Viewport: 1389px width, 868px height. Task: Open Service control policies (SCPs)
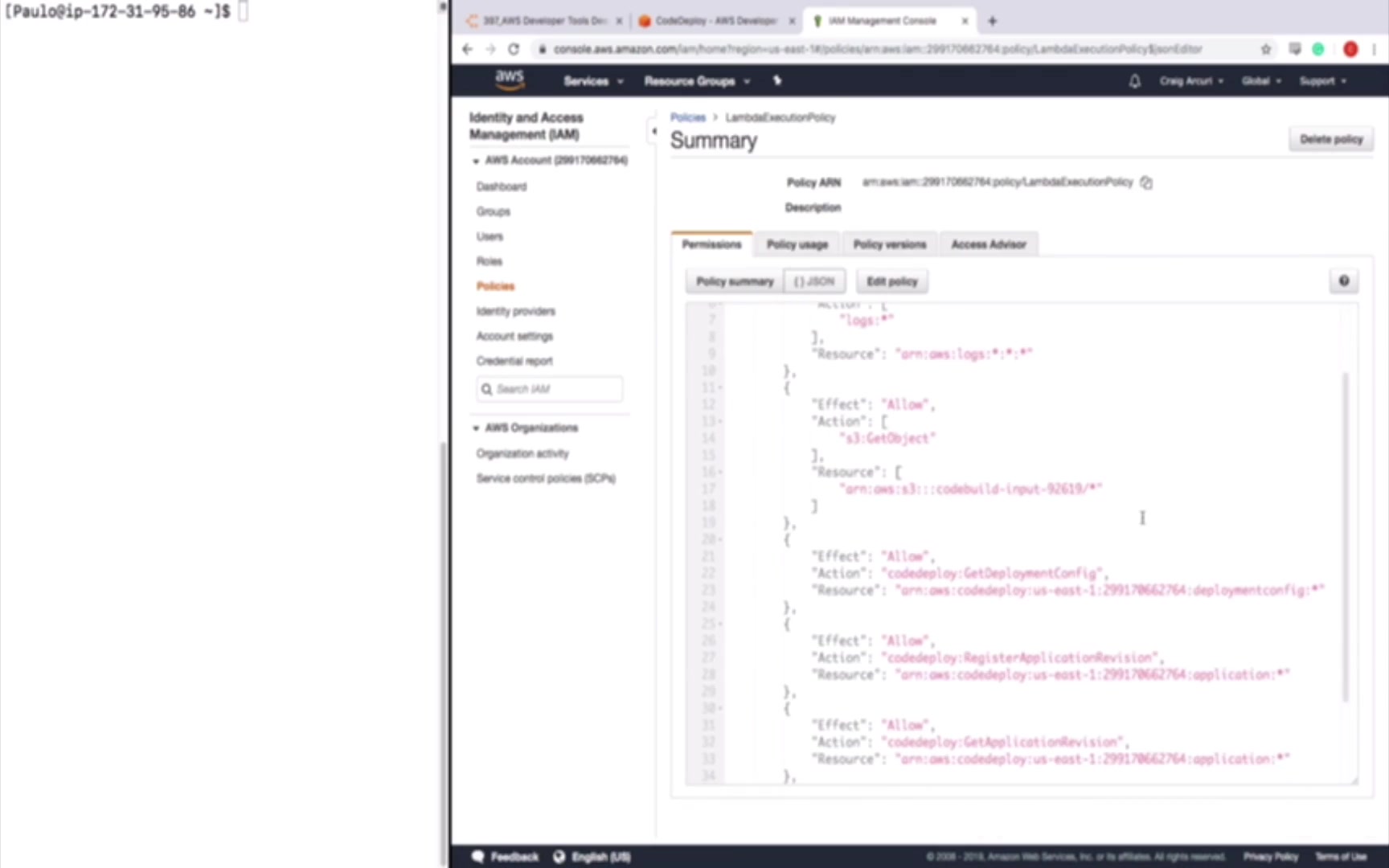[546, 478]
